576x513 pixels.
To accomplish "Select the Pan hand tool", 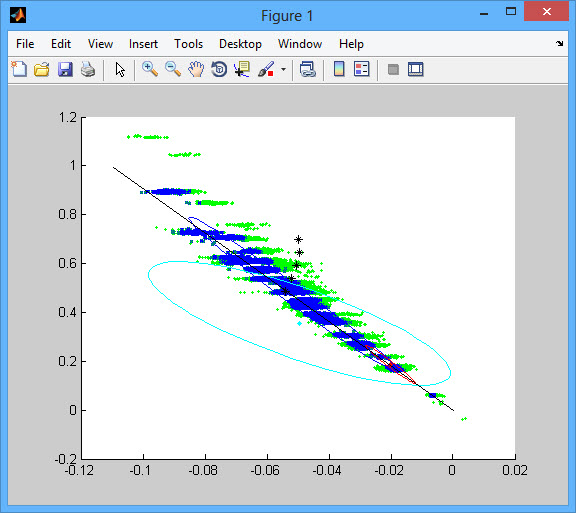I will tap(196, 69).
